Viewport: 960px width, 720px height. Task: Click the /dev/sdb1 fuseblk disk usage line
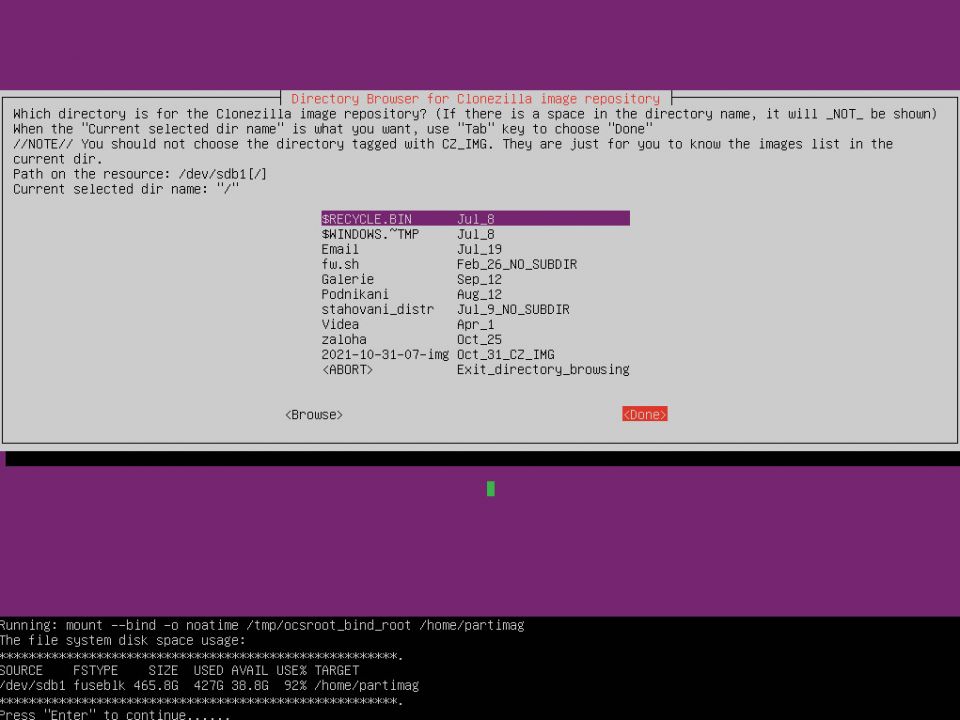[x=209, y=685]
